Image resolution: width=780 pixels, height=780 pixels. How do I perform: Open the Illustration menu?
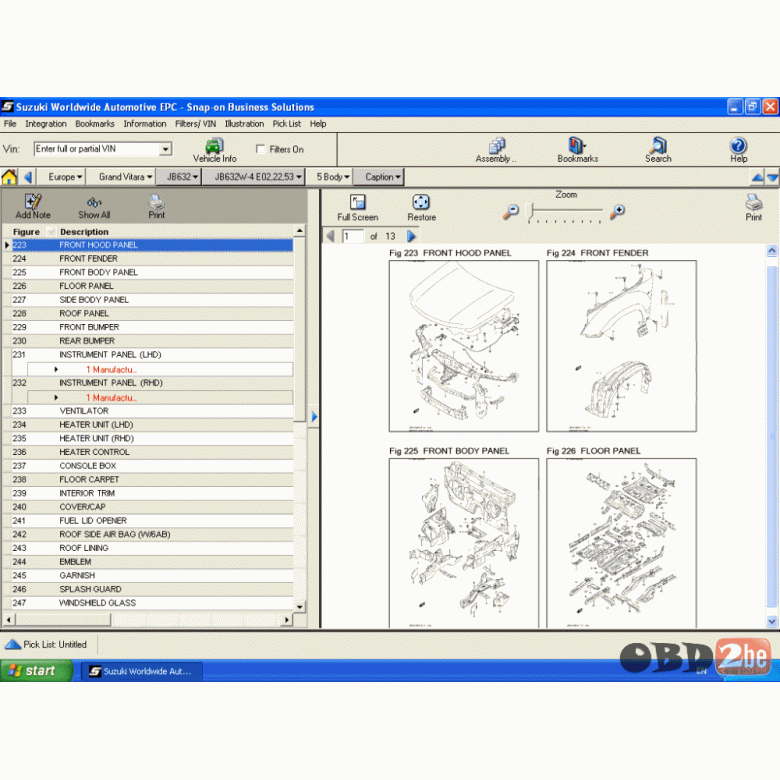click(244, 124)
